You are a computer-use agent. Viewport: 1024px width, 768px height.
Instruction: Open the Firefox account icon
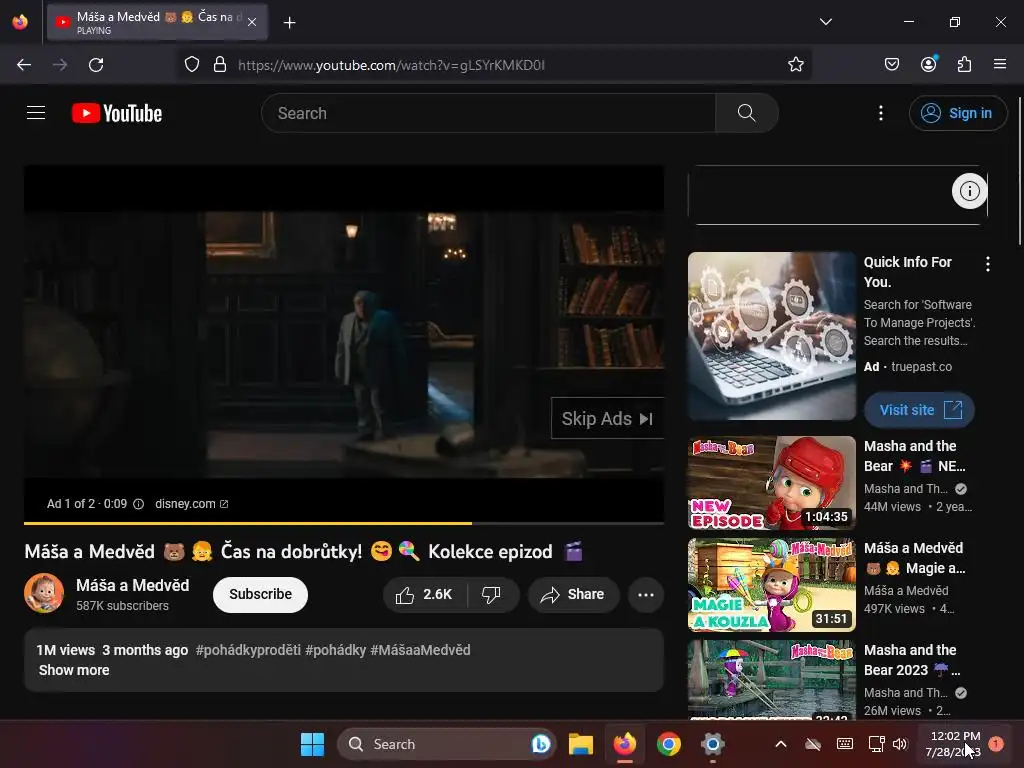tap(928, 64)
